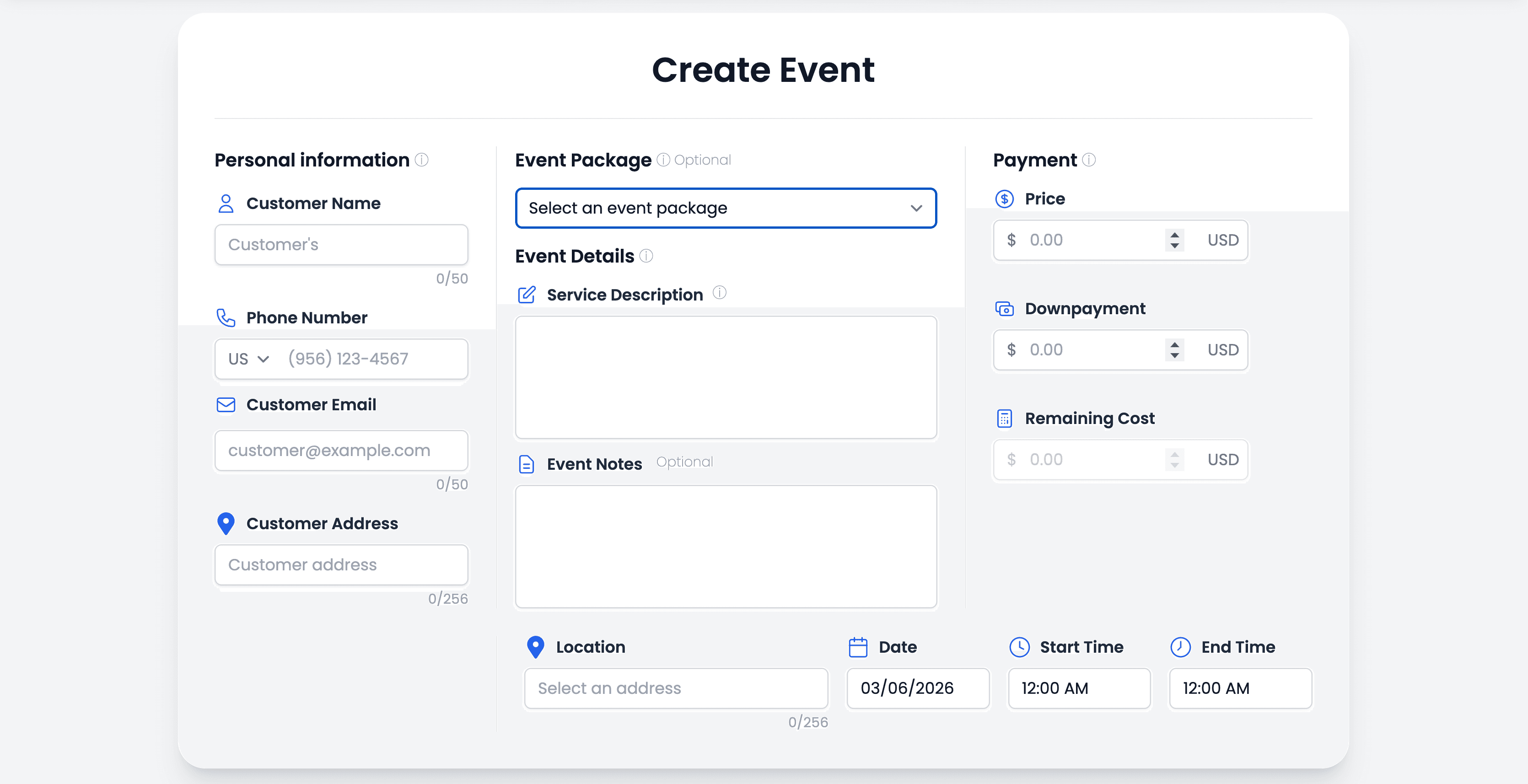Click the Event Notes text area
Screen dimensions: 1528x784
726,546
